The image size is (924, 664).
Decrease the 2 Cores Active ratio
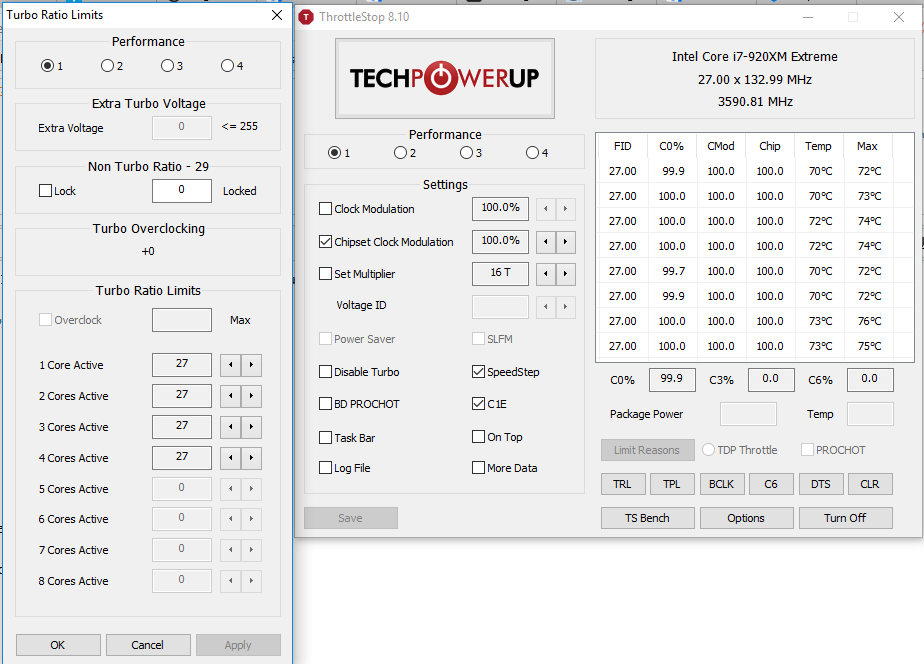click(x=230, y=396)
